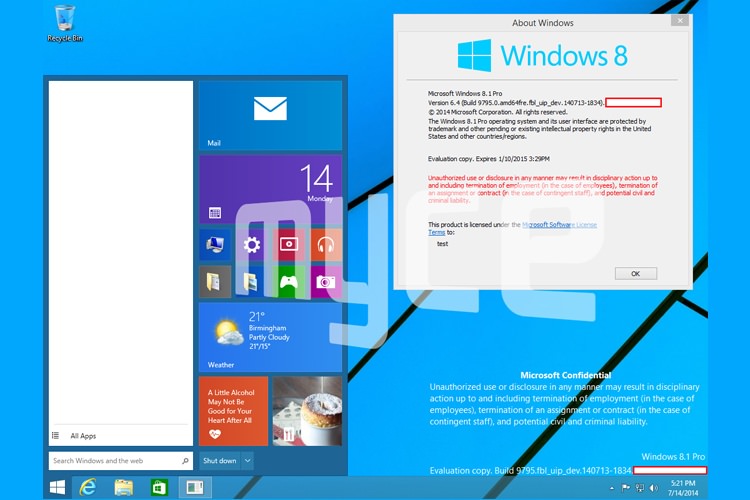The width and height of the screenshot is (750, 500).
Task: Click the active winver app taskbar button
Action: tap(195, 488)
